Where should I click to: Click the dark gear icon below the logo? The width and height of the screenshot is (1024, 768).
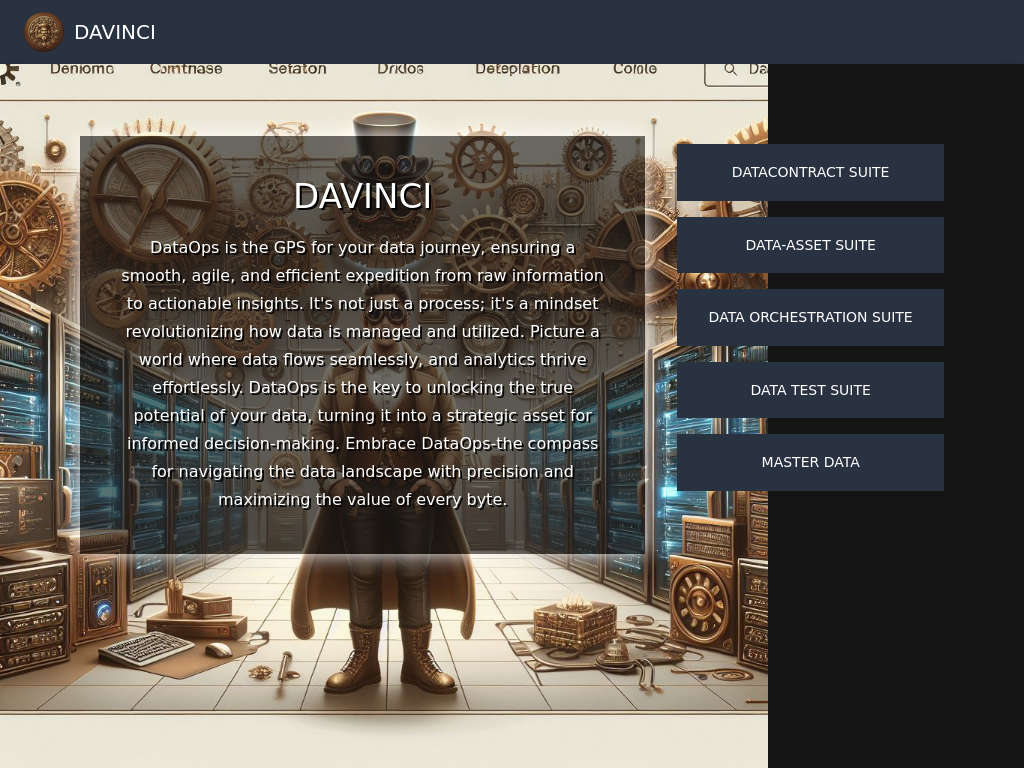pyautogui.click(x=8, y=72)
